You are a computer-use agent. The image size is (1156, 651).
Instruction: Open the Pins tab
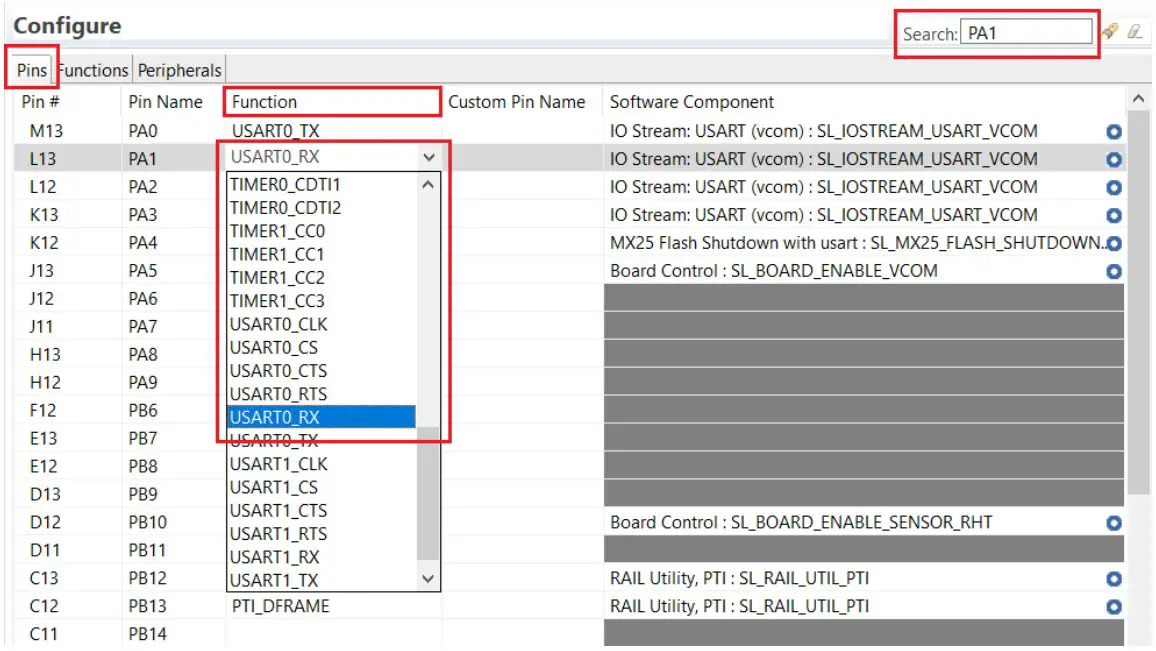[x=32, y=70]
